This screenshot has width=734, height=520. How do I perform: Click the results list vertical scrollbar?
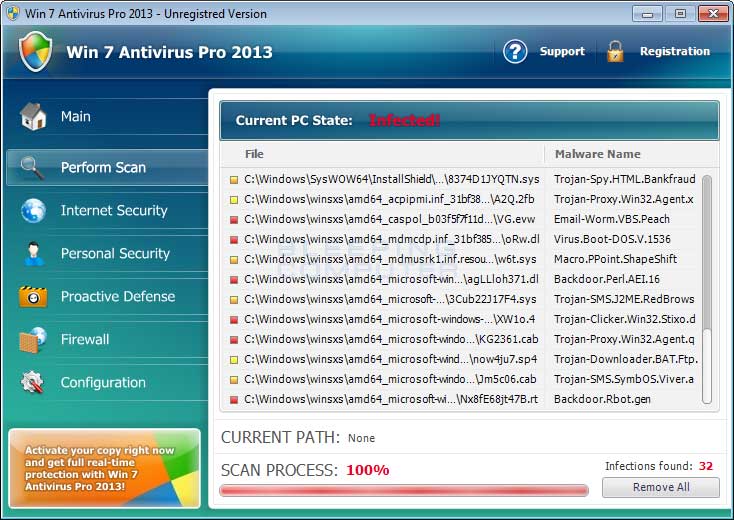tap(707, 289)
